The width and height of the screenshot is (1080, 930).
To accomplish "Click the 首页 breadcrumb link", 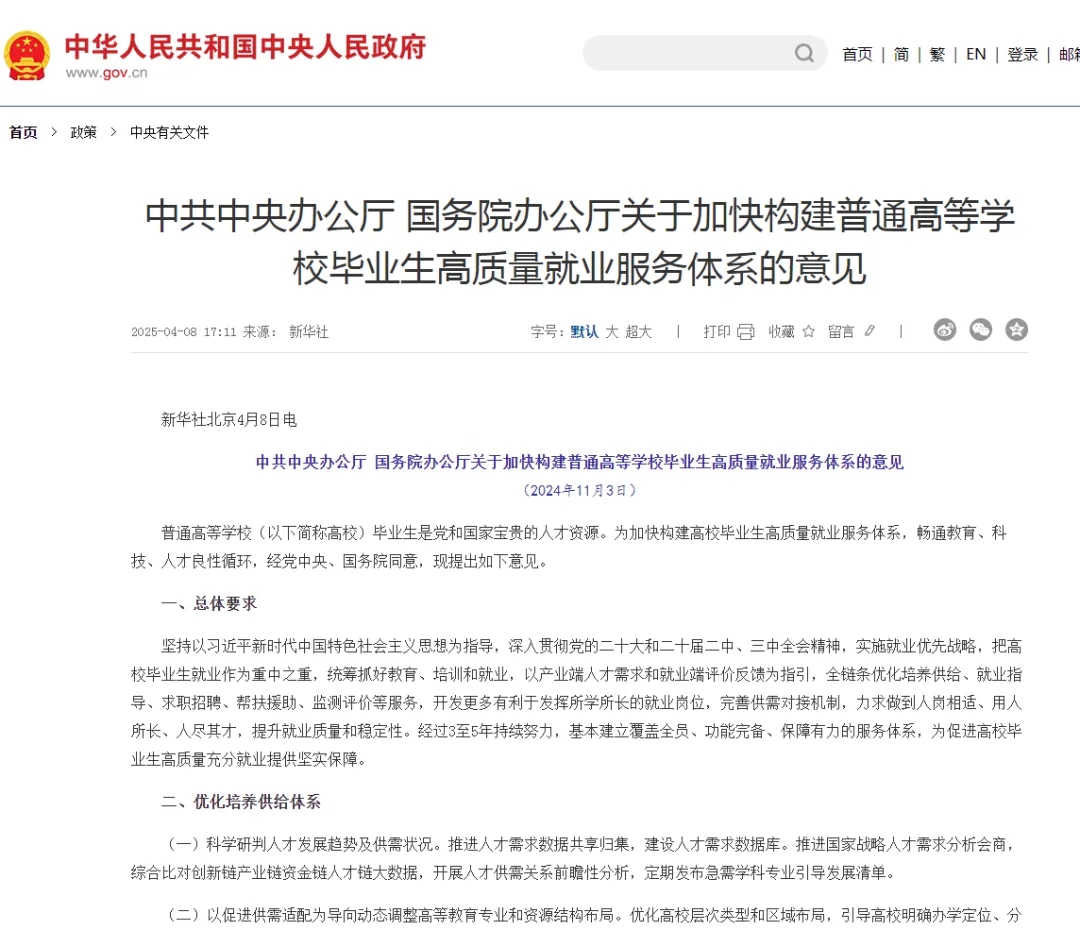I will tap(22, 131).
